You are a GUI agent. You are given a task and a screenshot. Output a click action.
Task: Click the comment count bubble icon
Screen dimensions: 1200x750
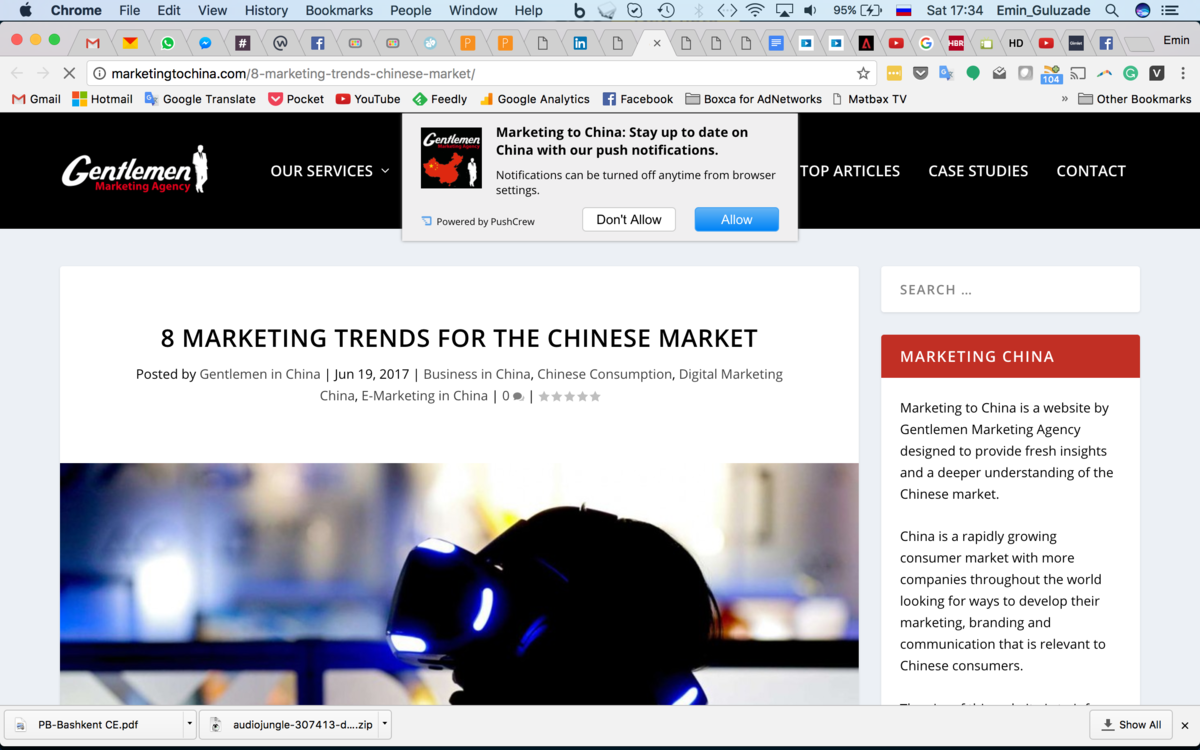[518, 397]
